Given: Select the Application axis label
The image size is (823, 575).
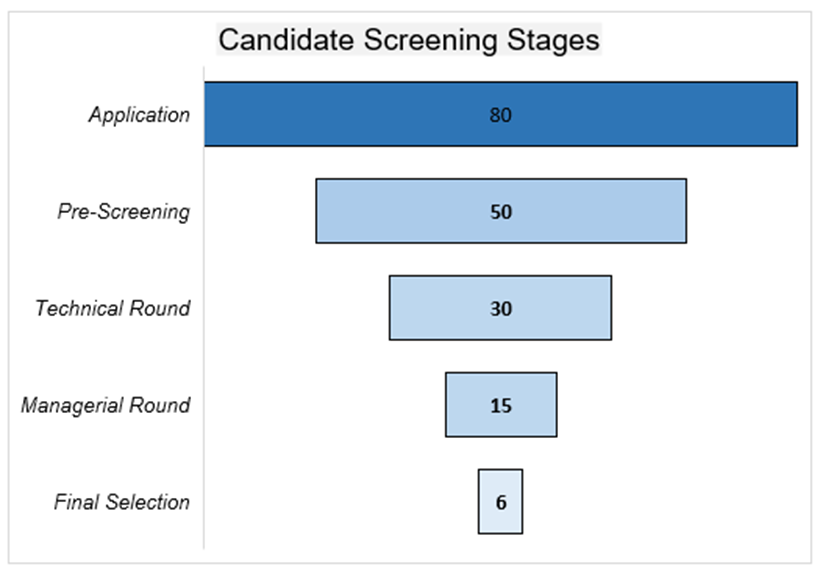Looking at the screenshot, I should 139,115.
